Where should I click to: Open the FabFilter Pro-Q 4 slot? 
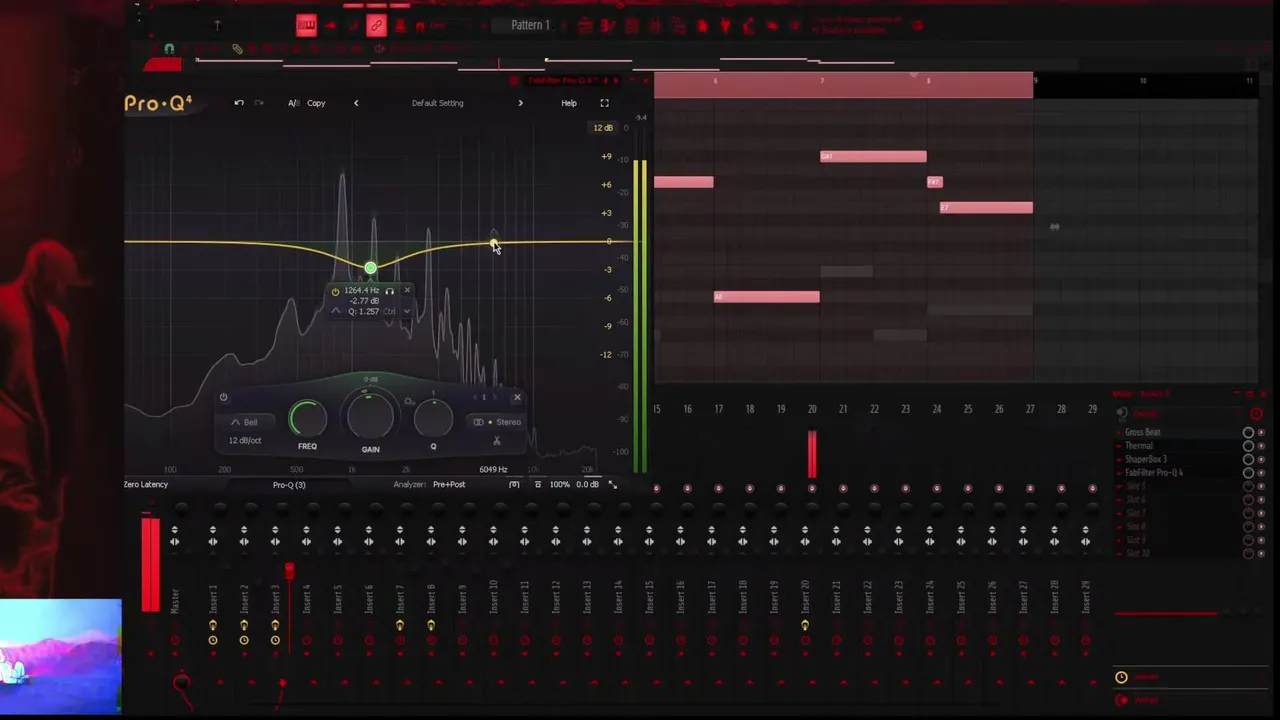point(1154,472)
